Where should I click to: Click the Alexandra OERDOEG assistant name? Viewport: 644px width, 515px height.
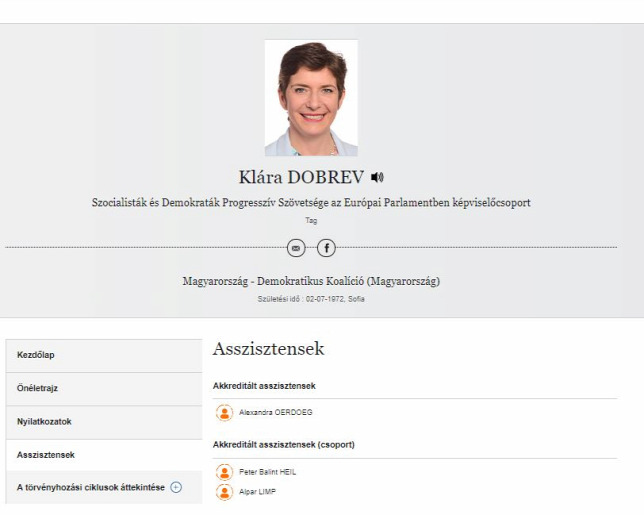(276, 412)
